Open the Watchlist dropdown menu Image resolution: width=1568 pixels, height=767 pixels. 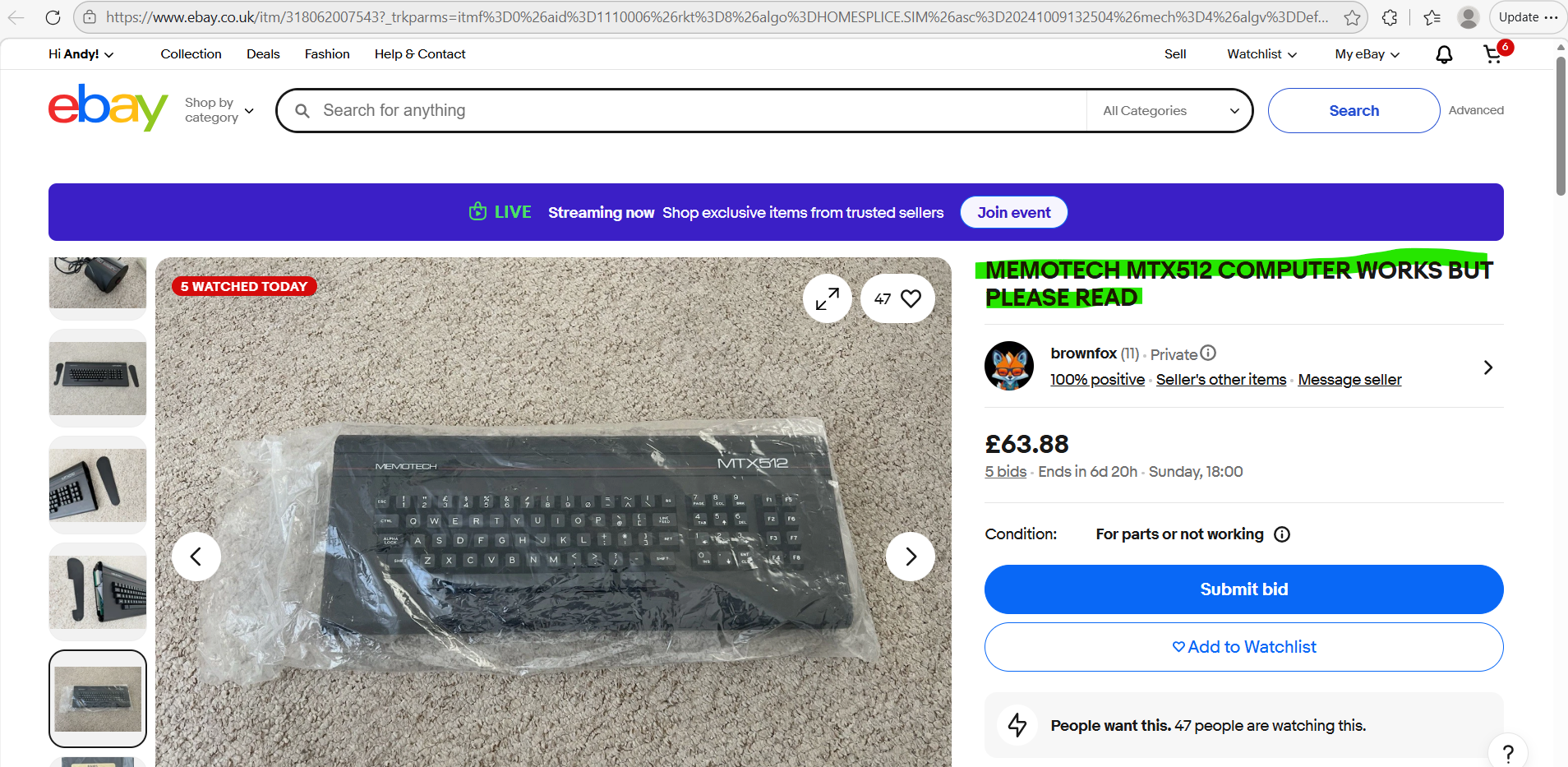[1261, 54]
